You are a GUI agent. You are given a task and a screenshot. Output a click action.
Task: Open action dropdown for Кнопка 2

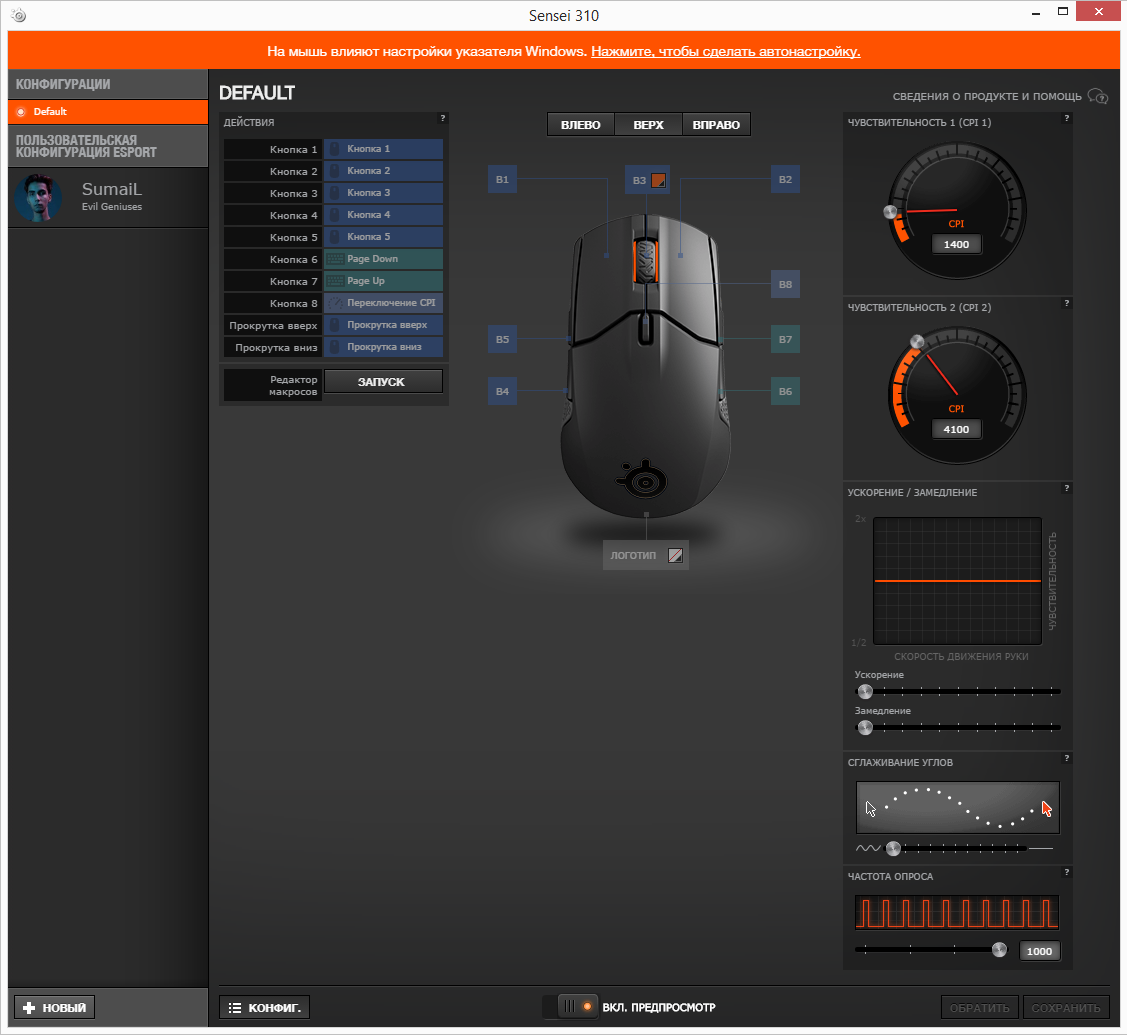383,171
